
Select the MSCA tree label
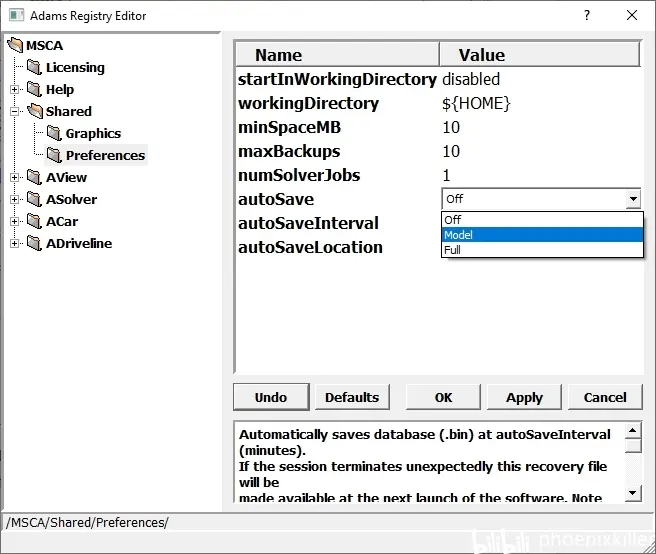pos(44,45)
